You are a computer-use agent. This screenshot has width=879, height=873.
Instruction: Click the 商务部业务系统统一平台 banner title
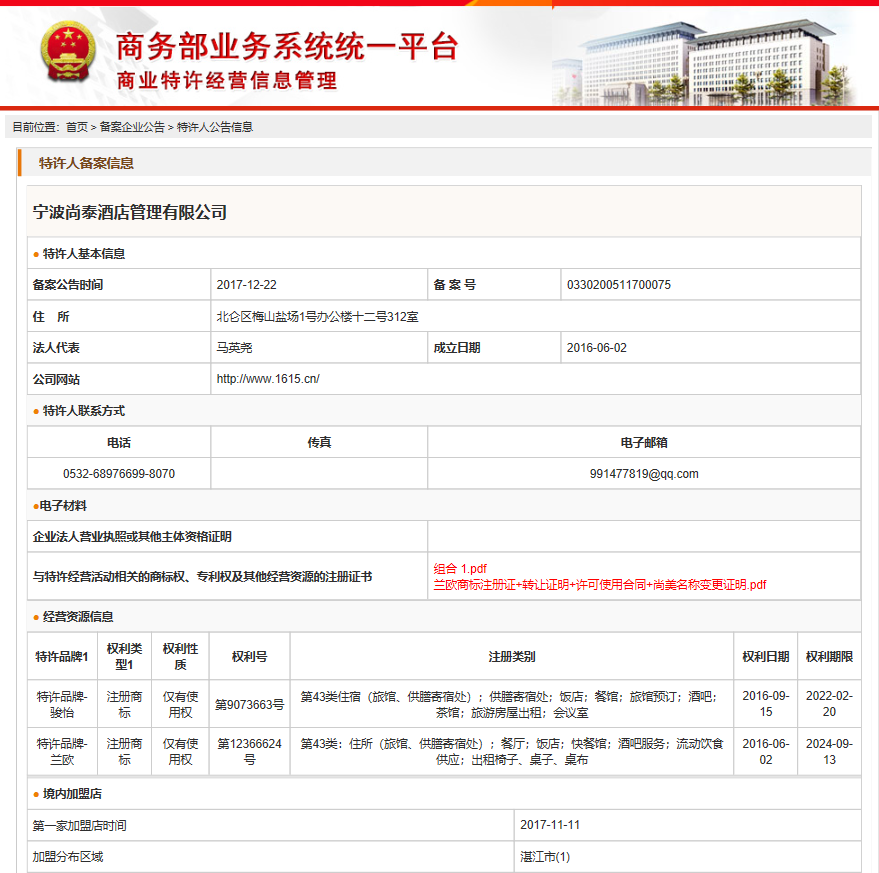click(288, 46)
